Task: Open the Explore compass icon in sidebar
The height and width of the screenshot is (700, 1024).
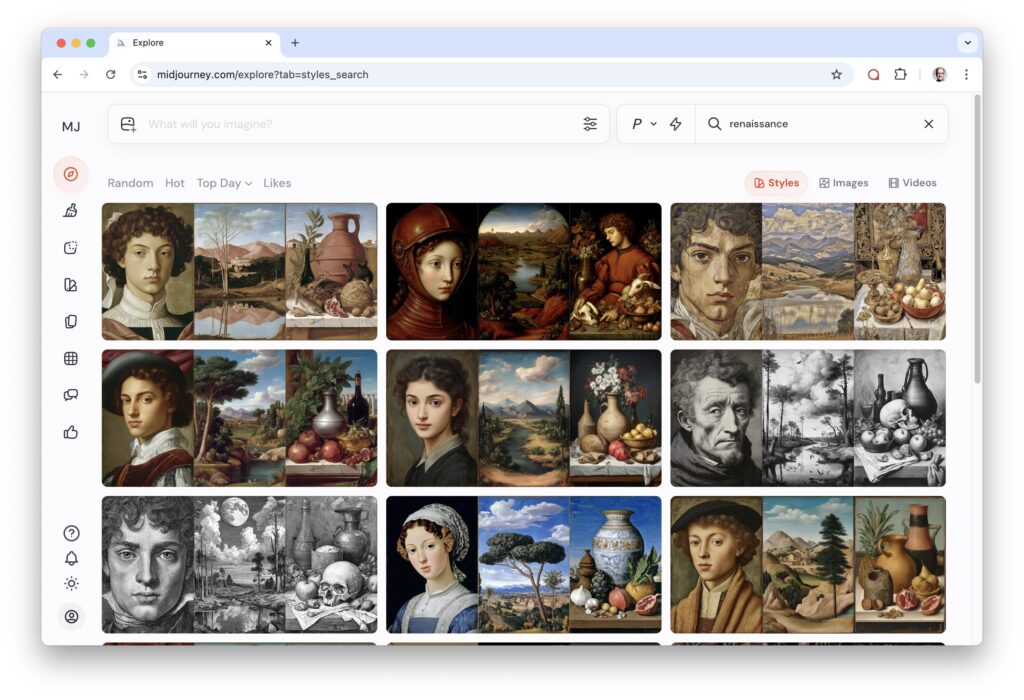Action: pyautogui.click(x=70, y=174)
